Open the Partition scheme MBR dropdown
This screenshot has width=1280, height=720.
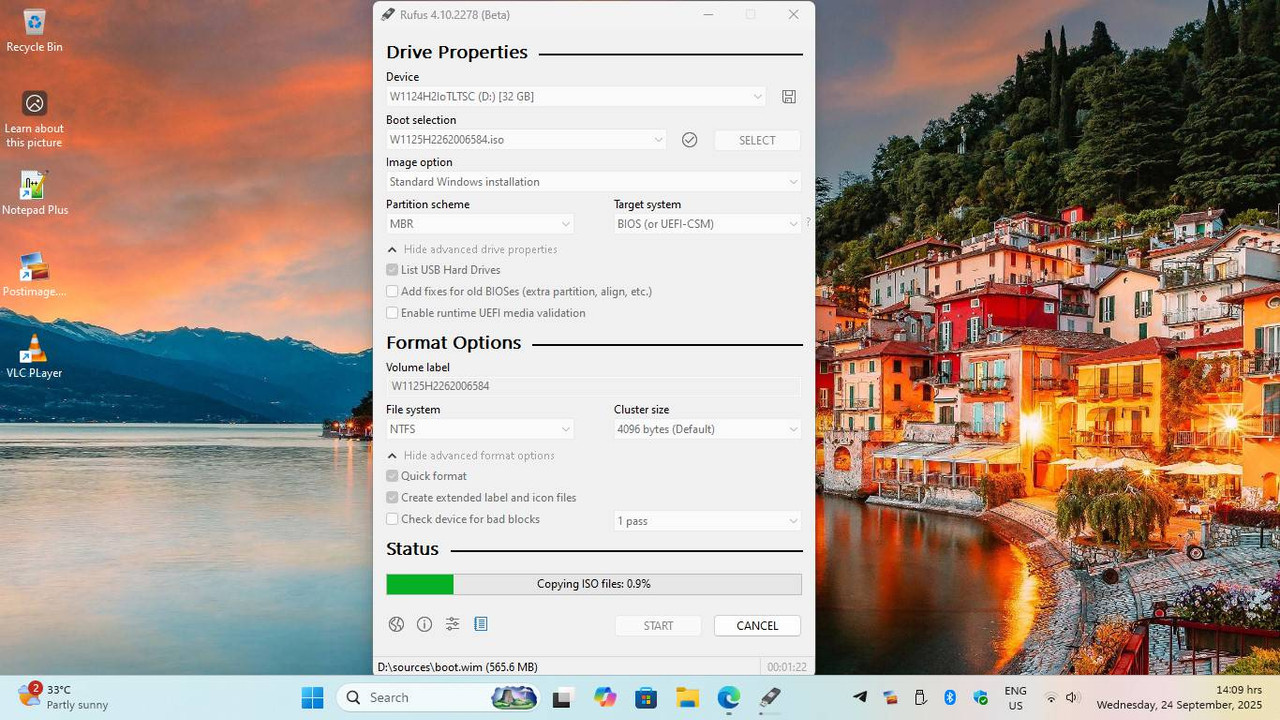pyautogui.click(x=480, y=224)
